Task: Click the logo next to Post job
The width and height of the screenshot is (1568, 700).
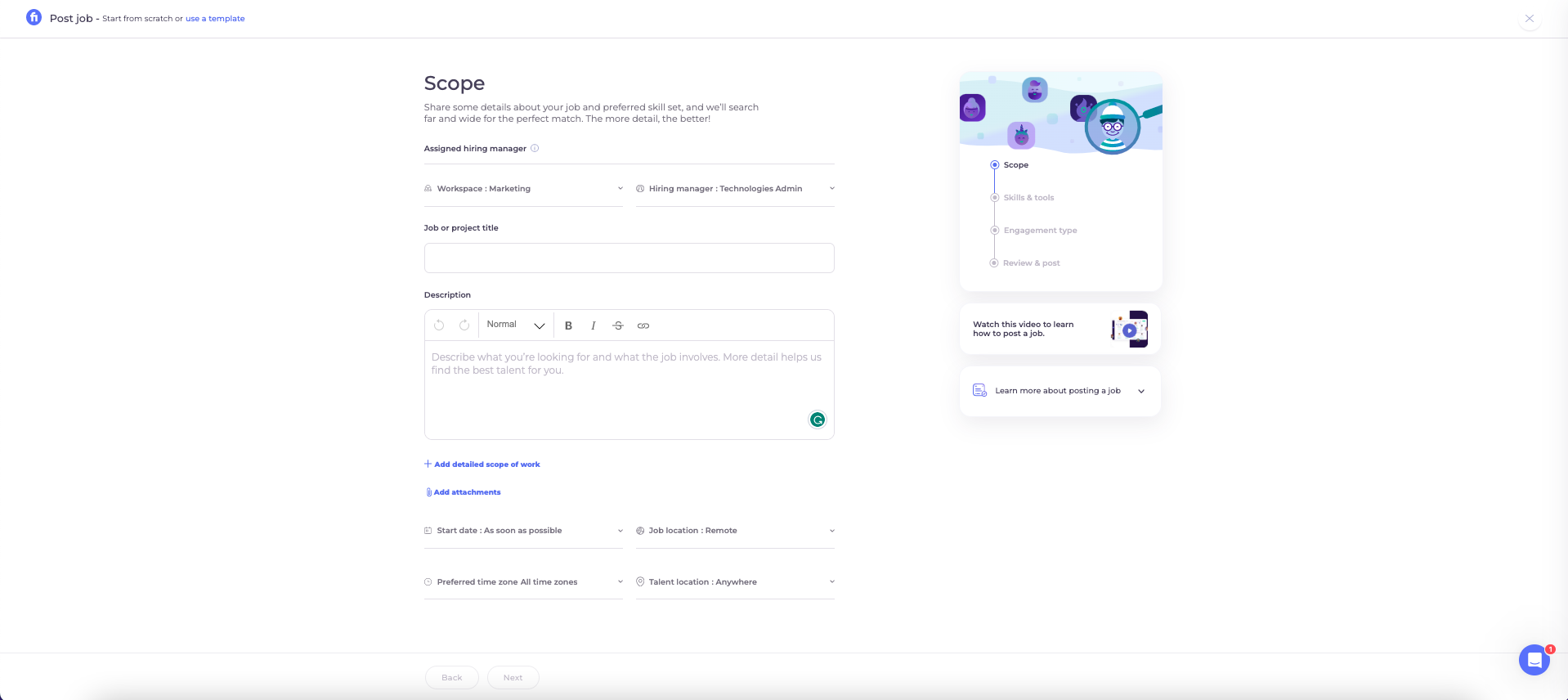Action: tap(34, 17)
